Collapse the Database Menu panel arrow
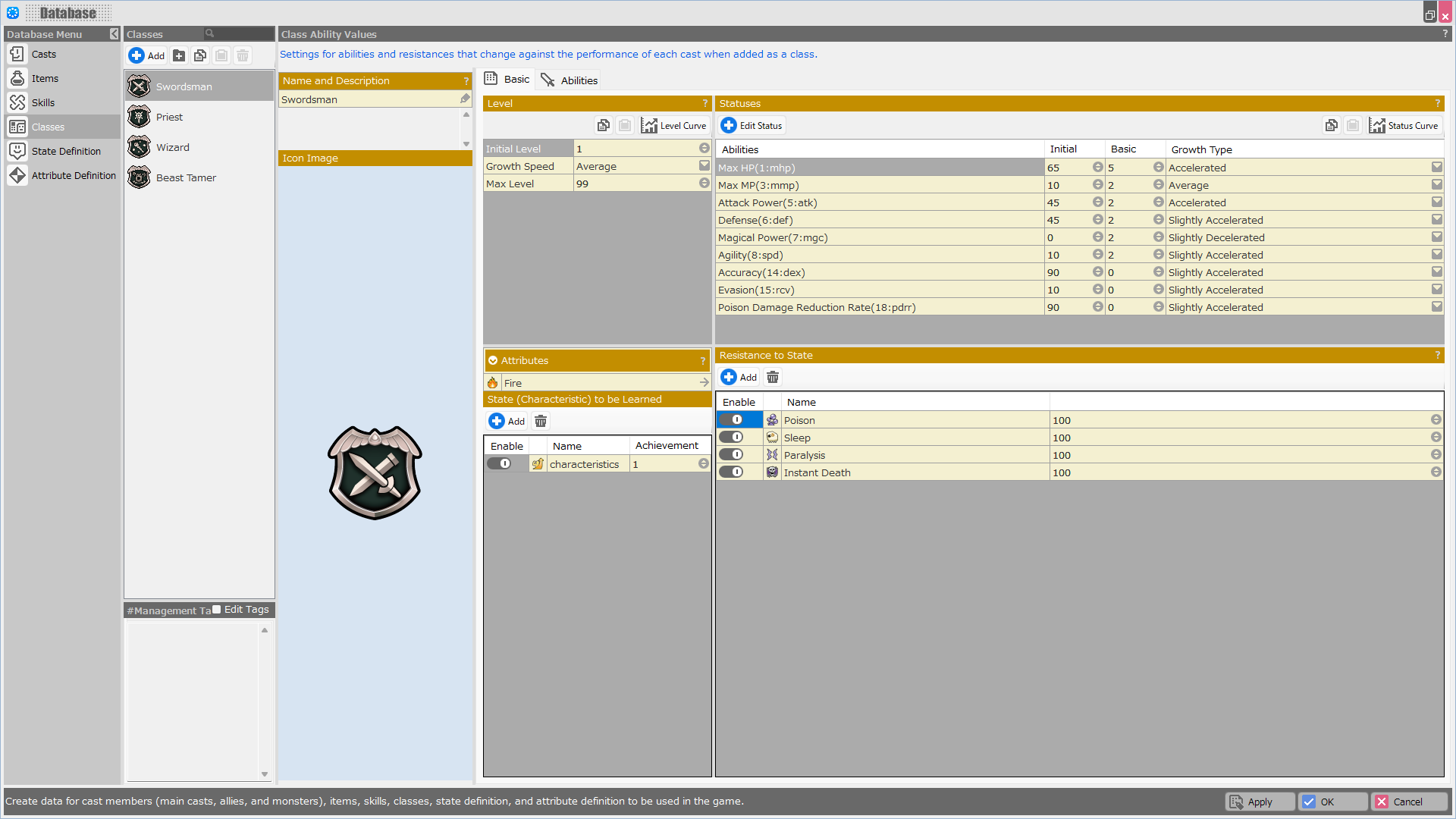This screenshot has height=819, width=1456. coord(114,34)
